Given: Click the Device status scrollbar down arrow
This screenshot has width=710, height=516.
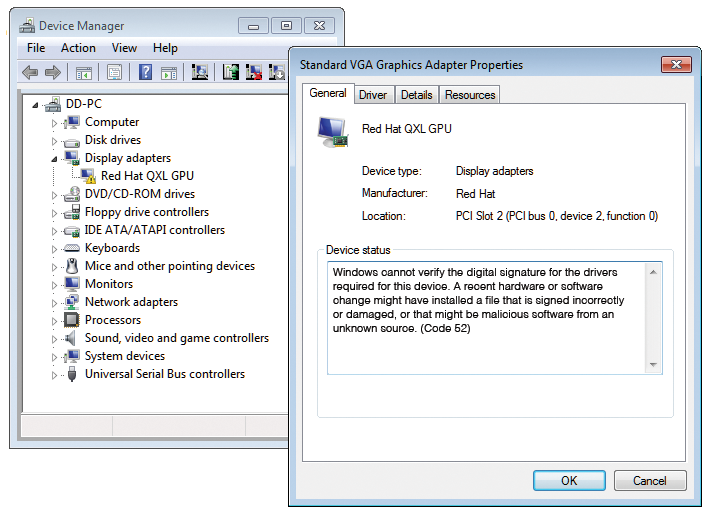Looking at the screenshot, I should tap(653, 364).
